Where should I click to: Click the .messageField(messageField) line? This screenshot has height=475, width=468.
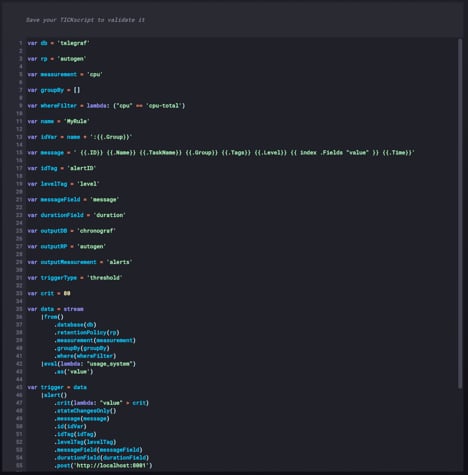click(x=98, y=450)
